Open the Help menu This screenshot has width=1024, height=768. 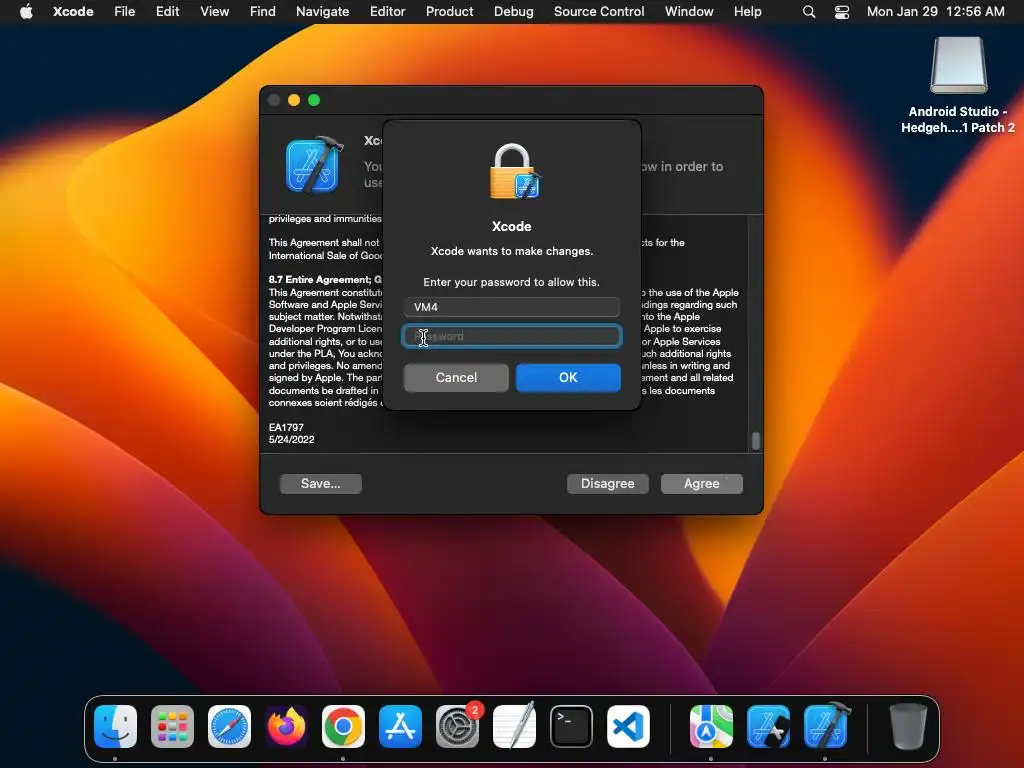[747, 11]
